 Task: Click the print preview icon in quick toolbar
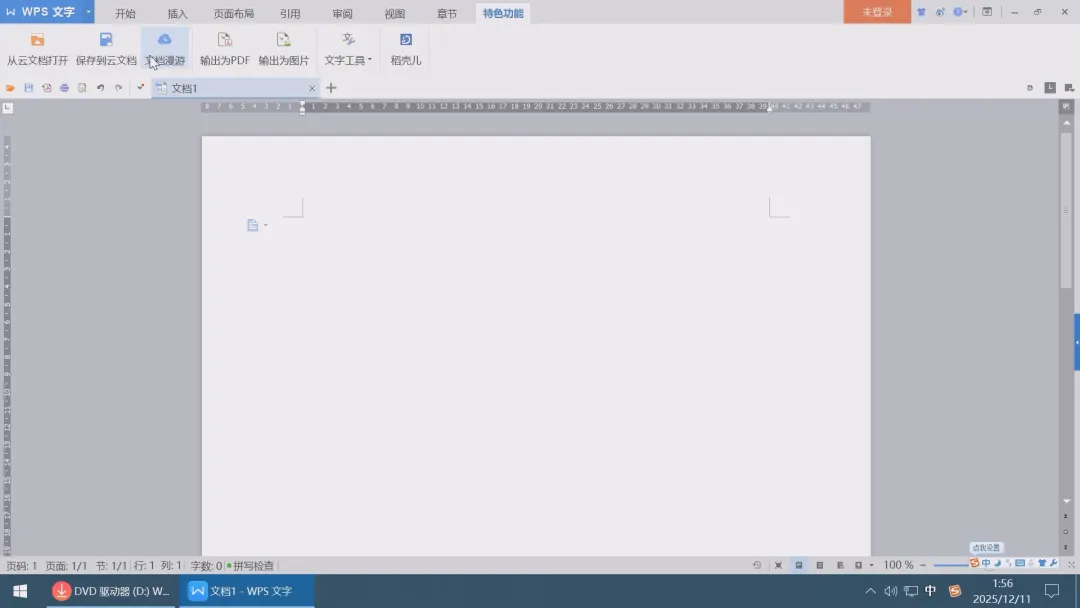[x=82, y=88]
